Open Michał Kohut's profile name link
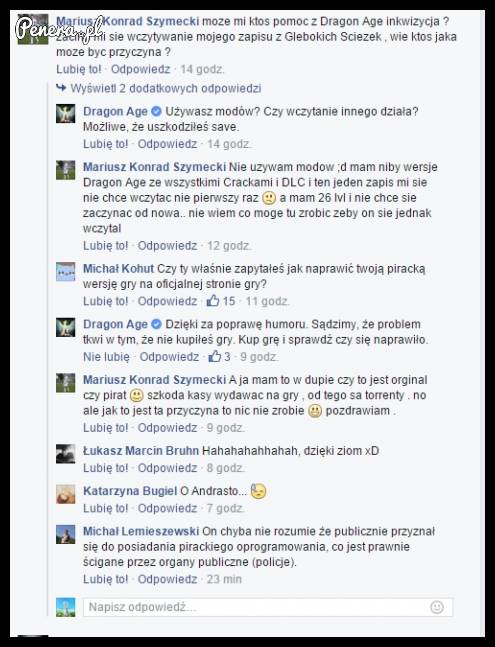 [x=118, y=269]
